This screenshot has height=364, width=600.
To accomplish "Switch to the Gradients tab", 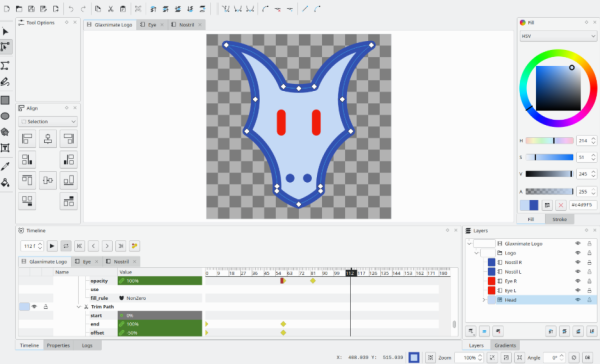I will point(505,345).
